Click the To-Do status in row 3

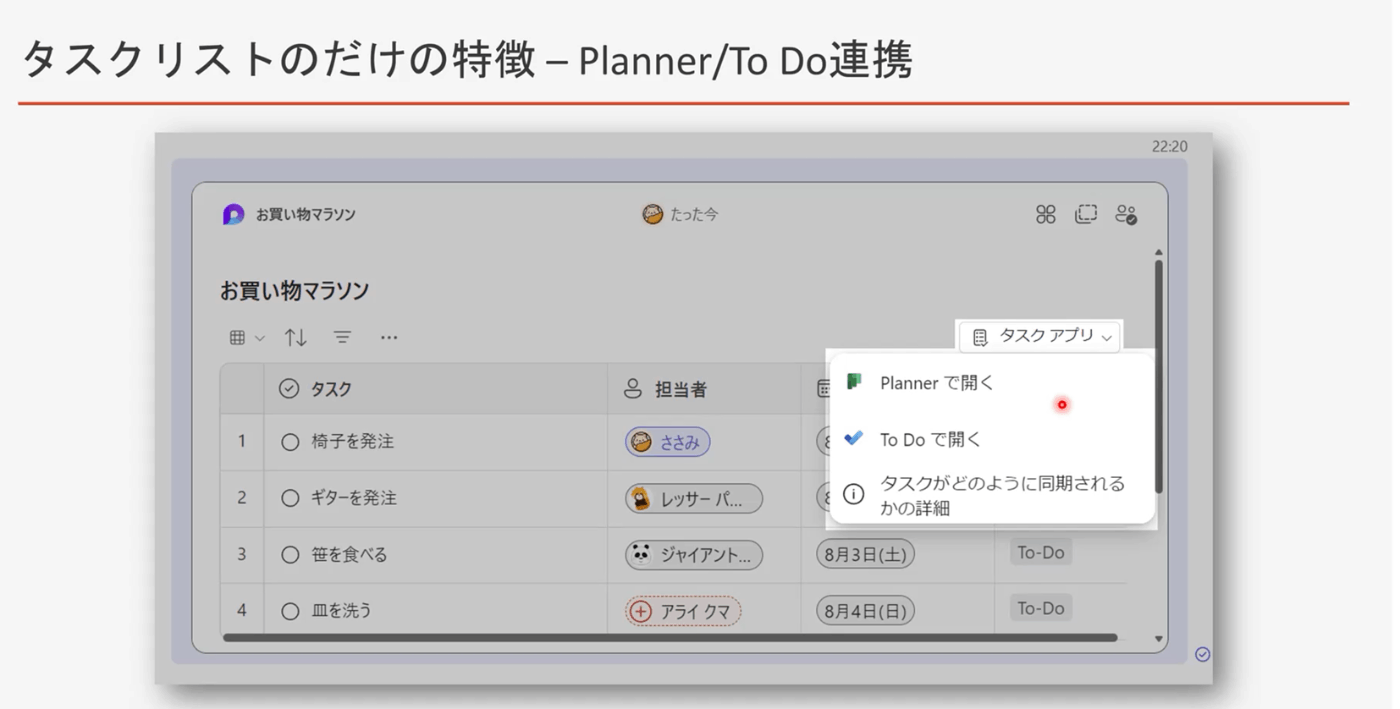(x=1041, y=552)
